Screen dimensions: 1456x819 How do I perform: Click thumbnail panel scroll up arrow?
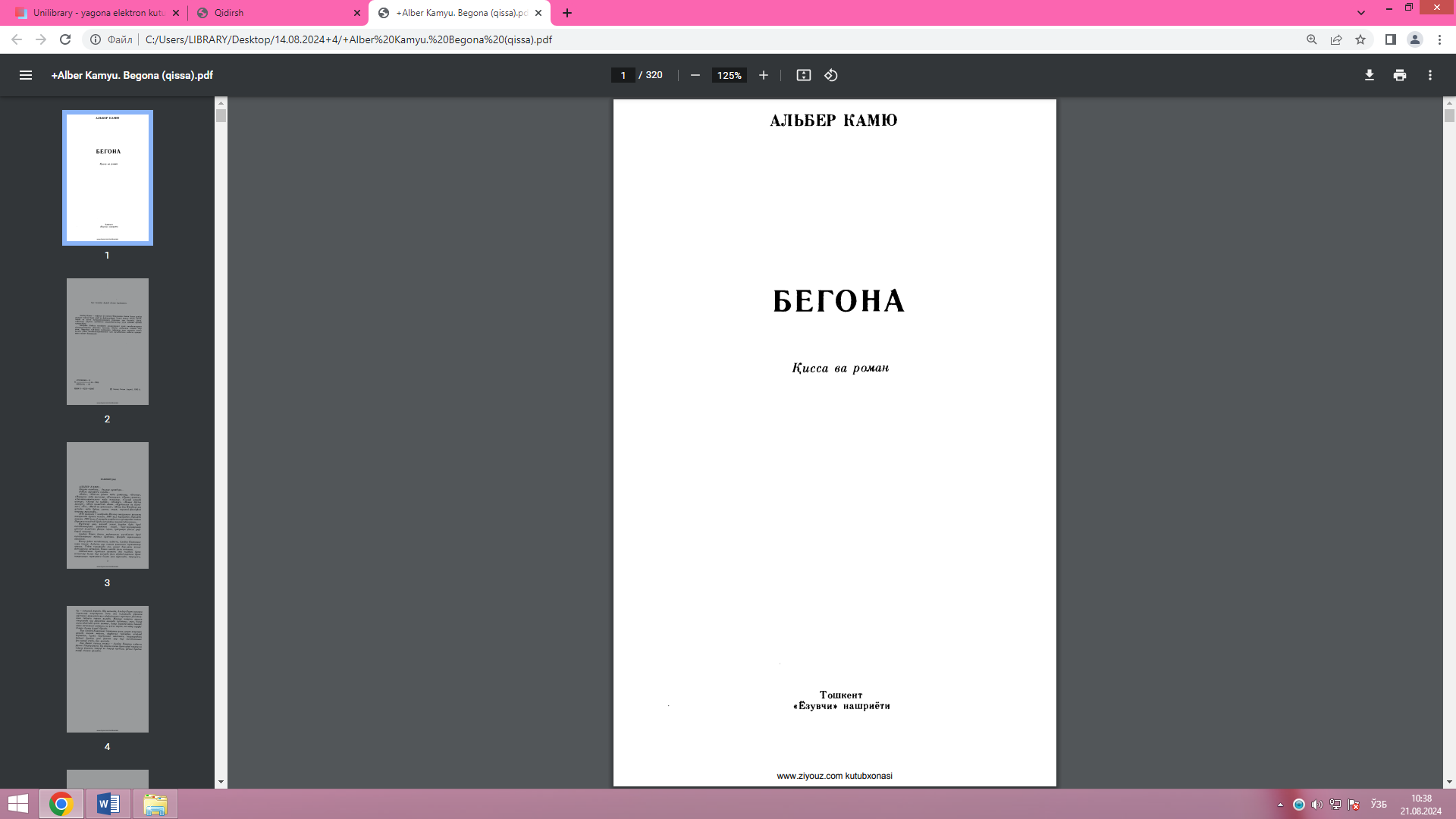[x=221, y=103]
